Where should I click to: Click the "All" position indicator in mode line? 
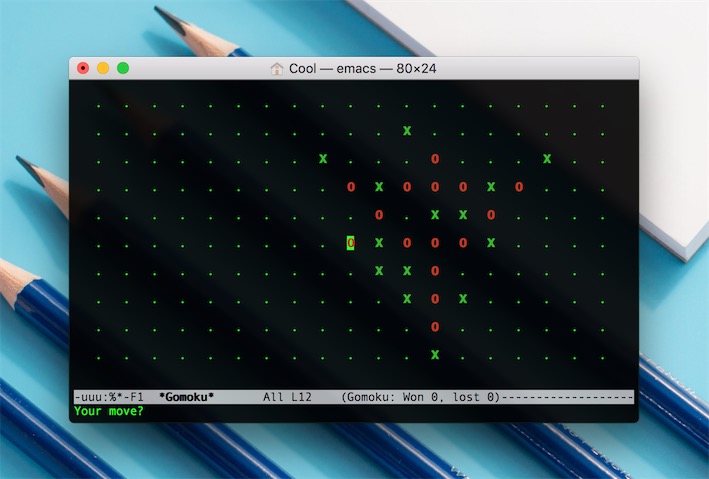[273, 397]
